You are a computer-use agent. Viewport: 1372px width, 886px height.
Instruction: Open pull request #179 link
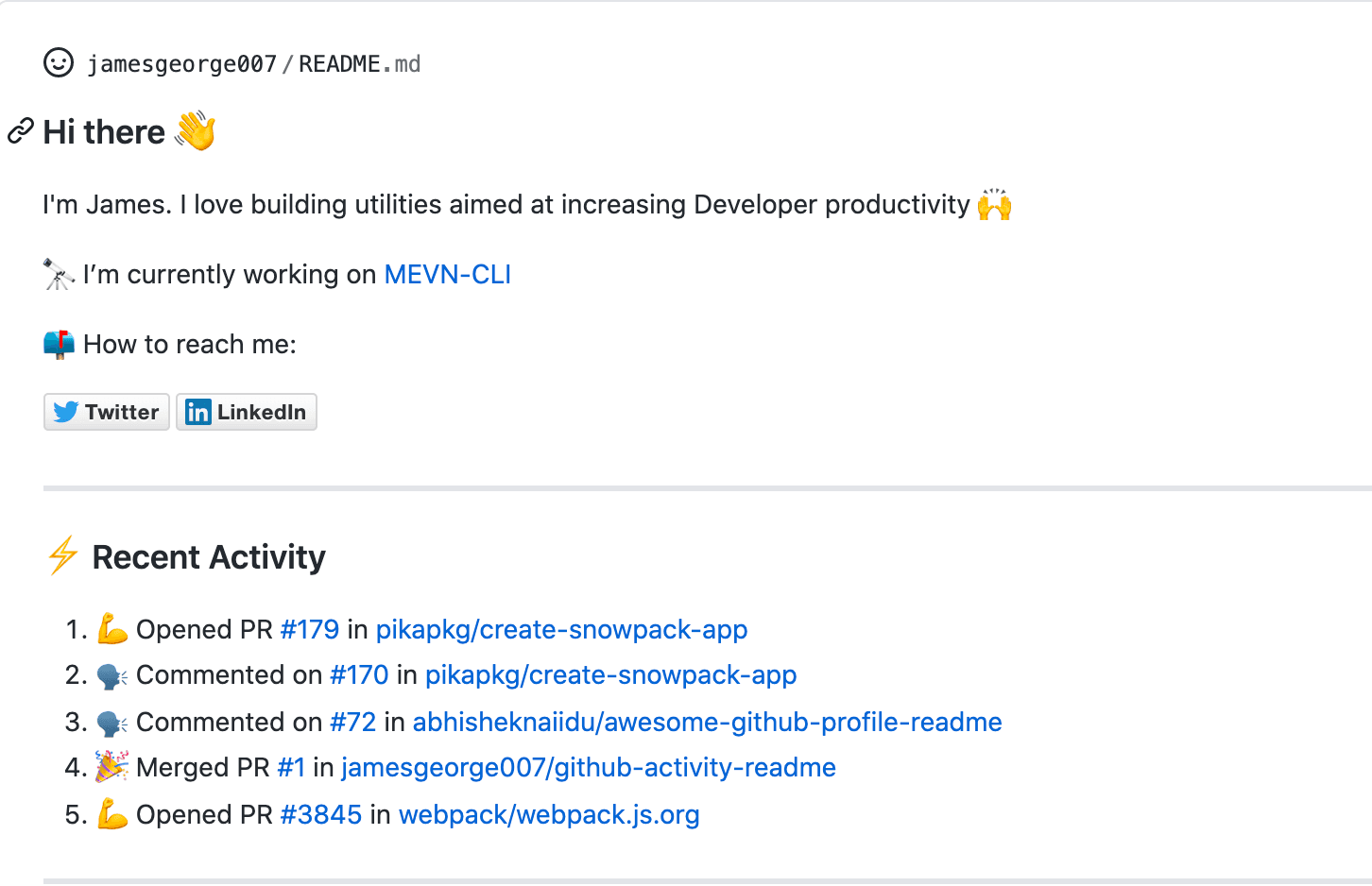[x=309, y=630]
